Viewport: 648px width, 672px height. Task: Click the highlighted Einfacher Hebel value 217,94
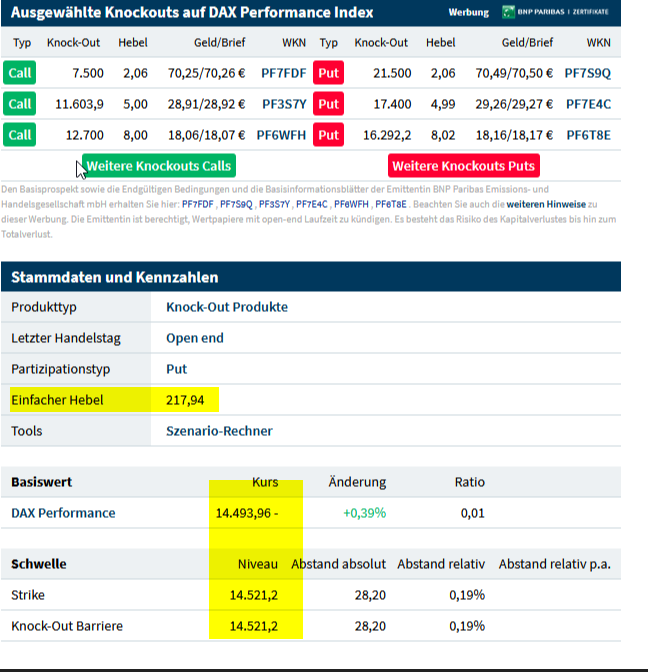[x=185, y=400]
